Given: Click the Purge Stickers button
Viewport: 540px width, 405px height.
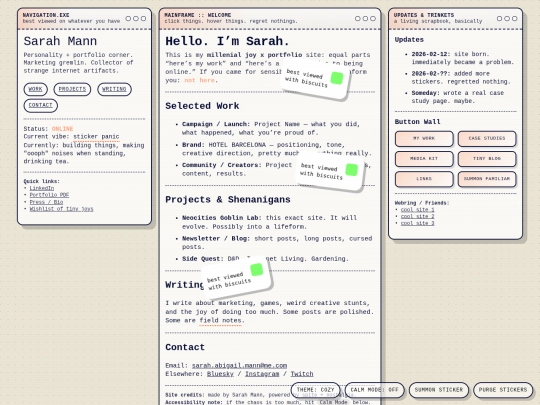Looking at the screenshot, I should point(503,390).
